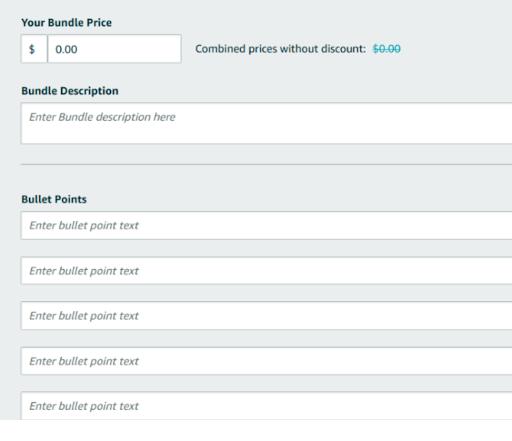
Task: Select the fourth bullet point text field
Action: tap(266, 361)
